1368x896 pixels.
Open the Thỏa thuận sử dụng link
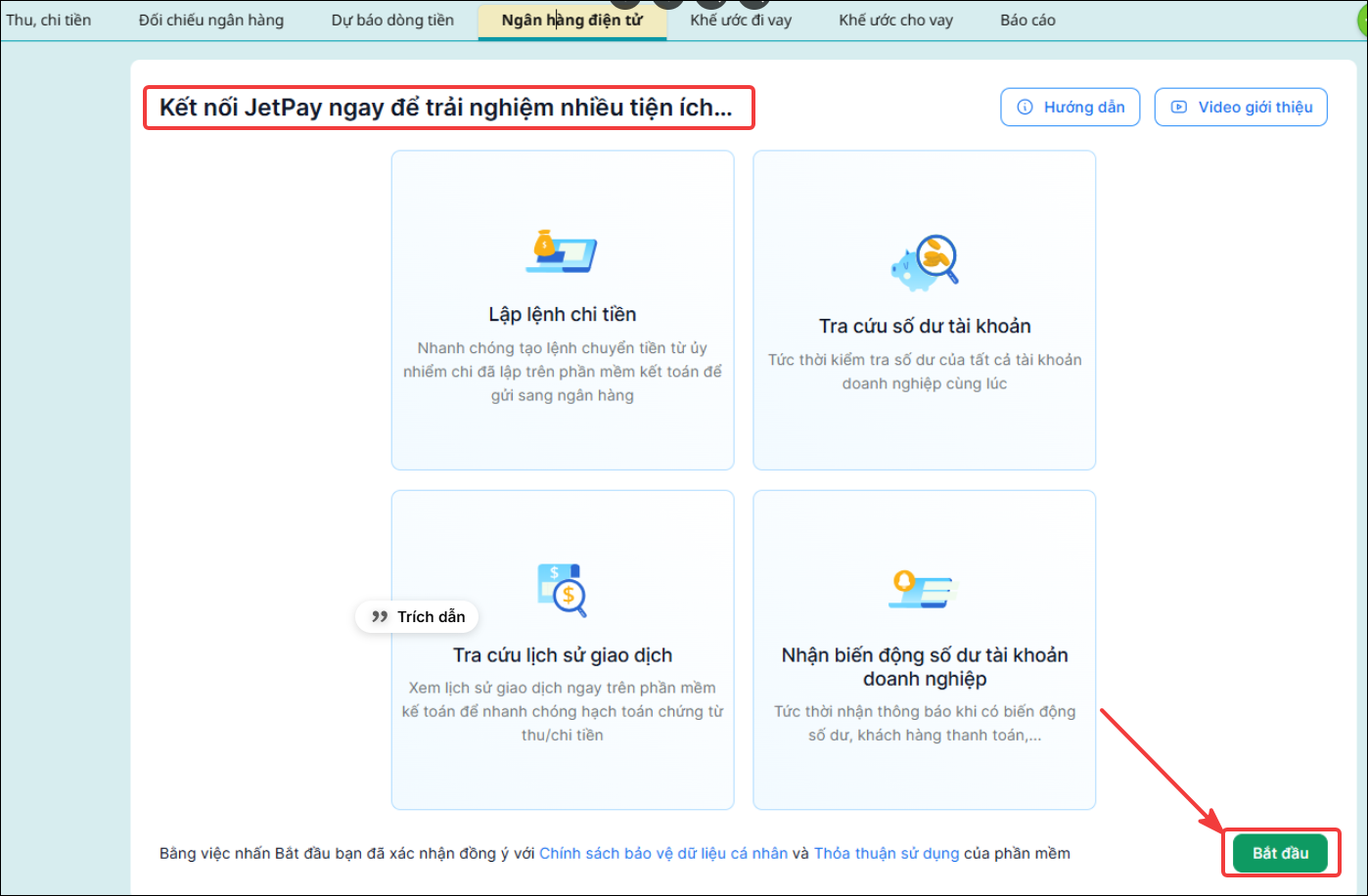tap(887, 854)
